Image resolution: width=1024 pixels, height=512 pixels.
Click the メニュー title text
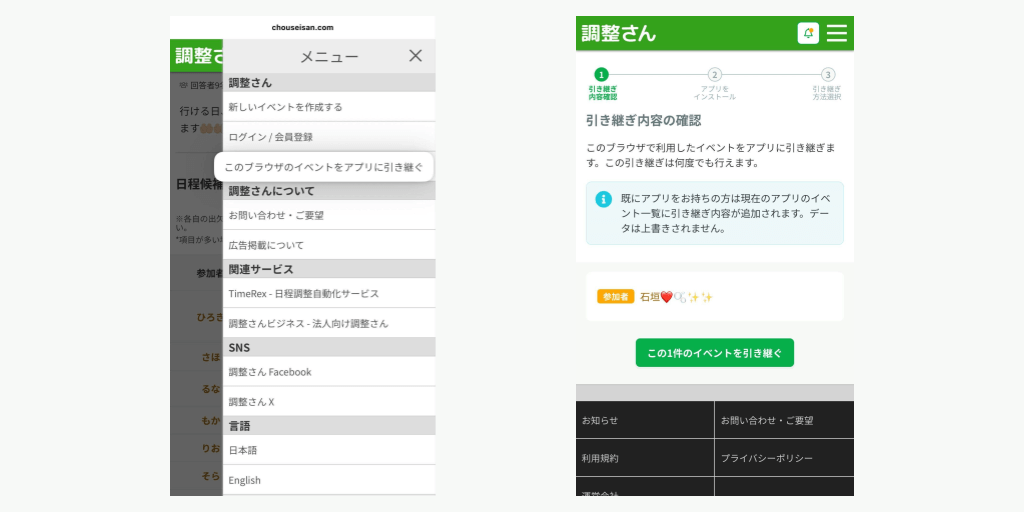point(329,57)
